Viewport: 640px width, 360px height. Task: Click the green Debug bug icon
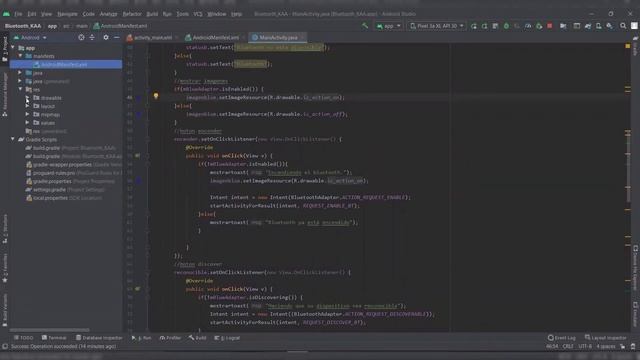pos(506,26)
